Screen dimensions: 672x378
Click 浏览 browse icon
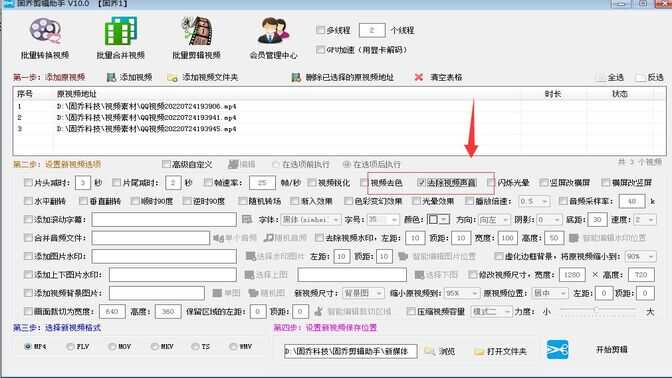[x=429, y=351]
